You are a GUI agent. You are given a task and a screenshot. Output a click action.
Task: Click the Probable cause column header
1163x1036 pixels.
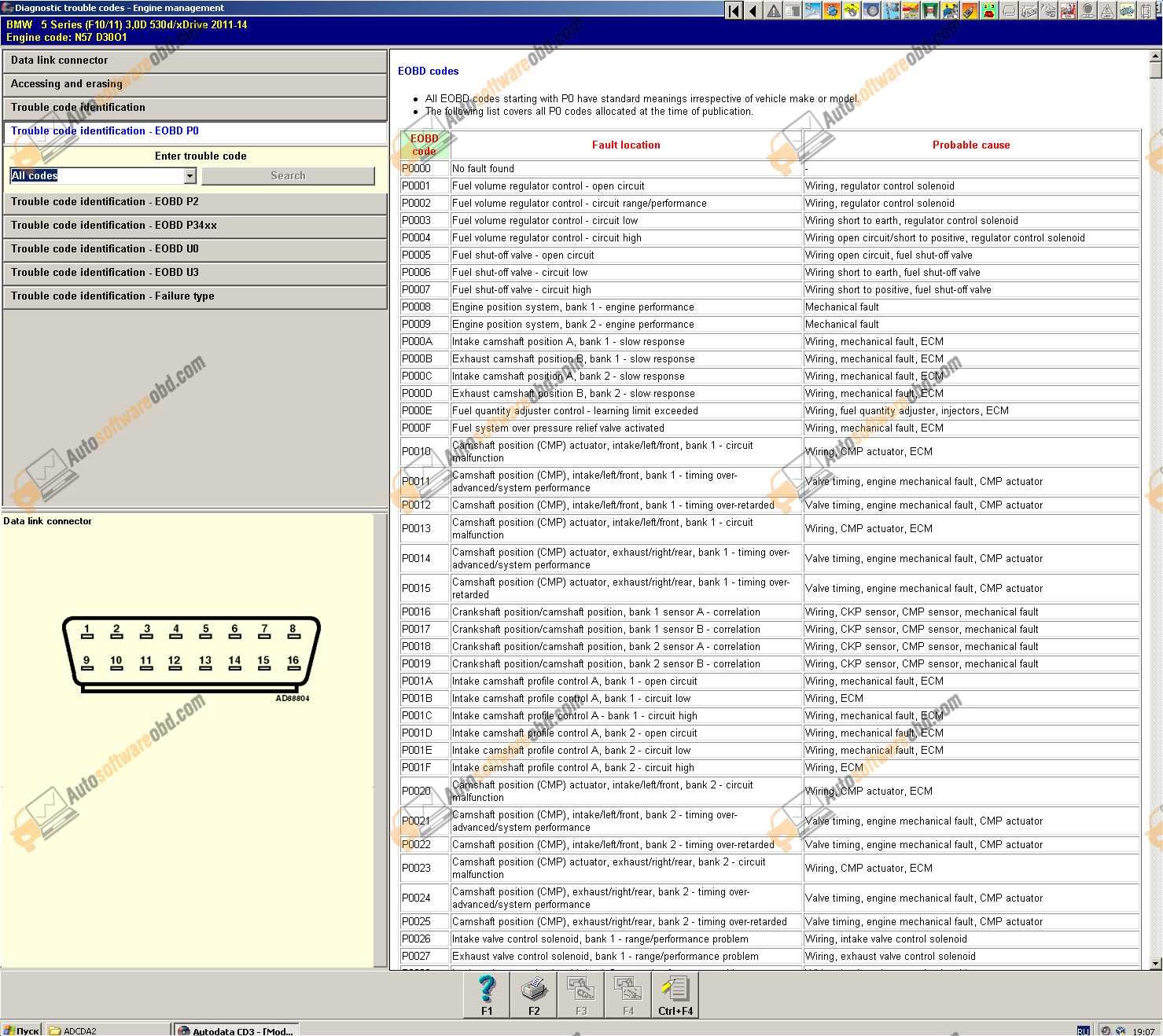[971, 145]
